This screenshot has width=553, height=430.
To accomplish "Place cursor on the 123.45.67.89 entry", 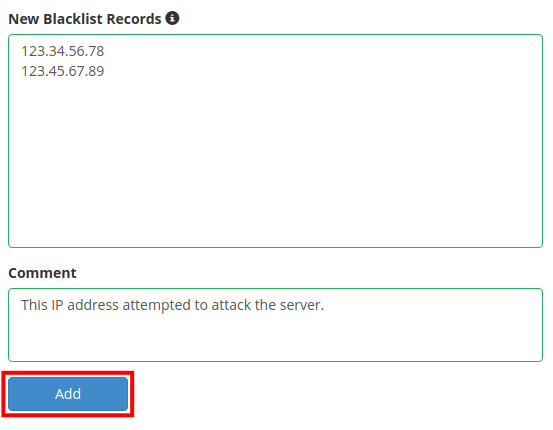I will point(63,71).
